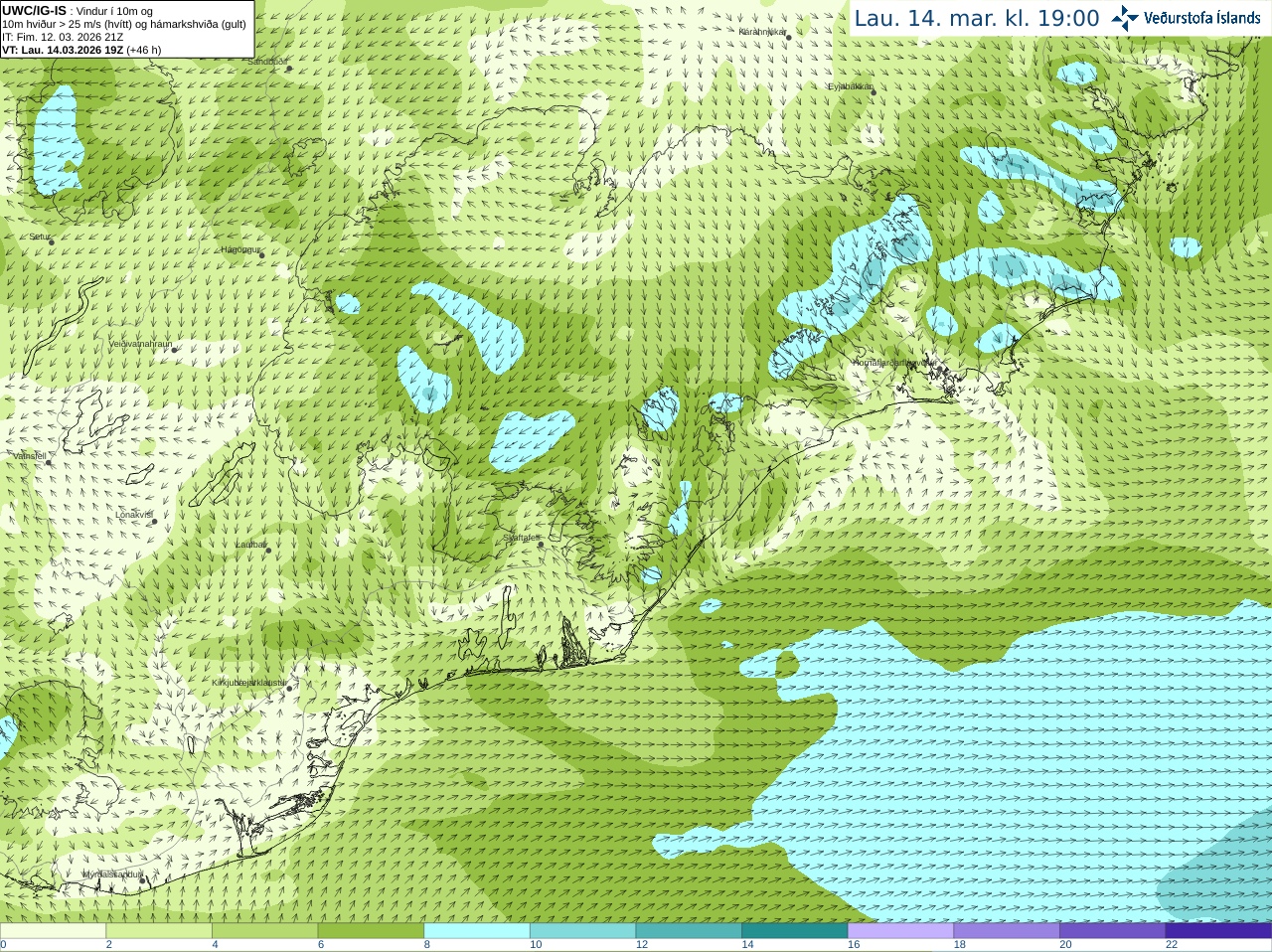Click the IT: Fim. 12. 03. 2026 21Z line
Image resolution: width=1272 pixels, height=952 pixels.
tap(63, 37)
